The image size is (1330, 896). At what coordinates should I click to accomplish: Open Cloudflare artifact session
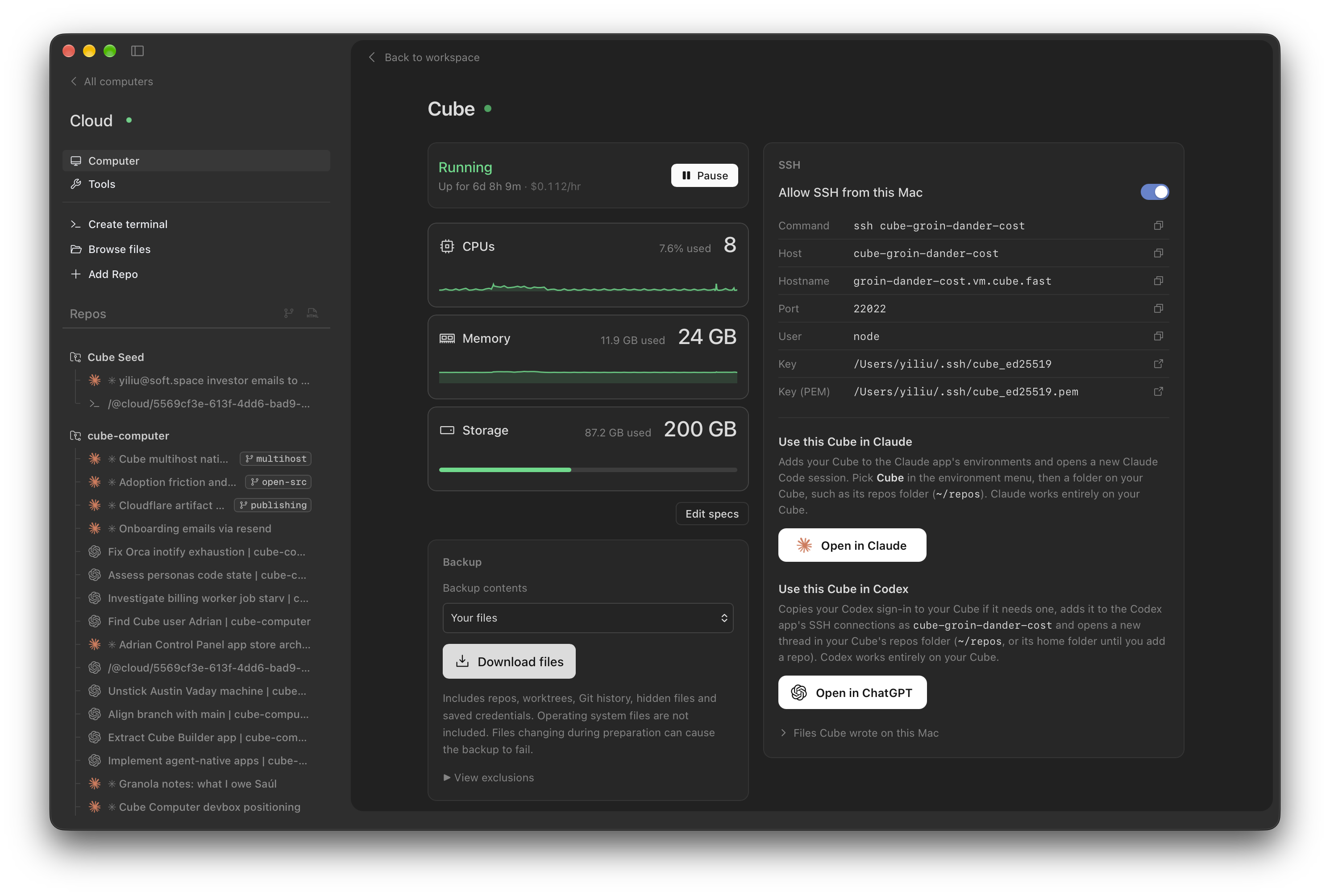[x=166, y=505]
